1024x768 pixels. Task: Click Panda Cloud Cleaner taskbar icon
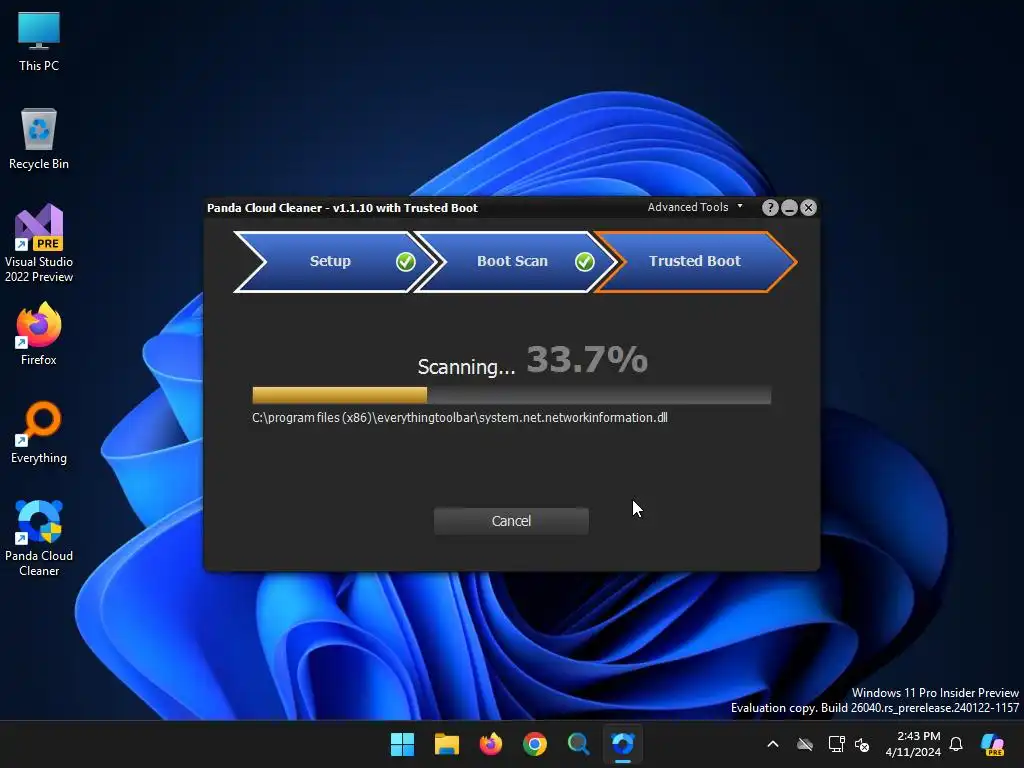[623, 744]
